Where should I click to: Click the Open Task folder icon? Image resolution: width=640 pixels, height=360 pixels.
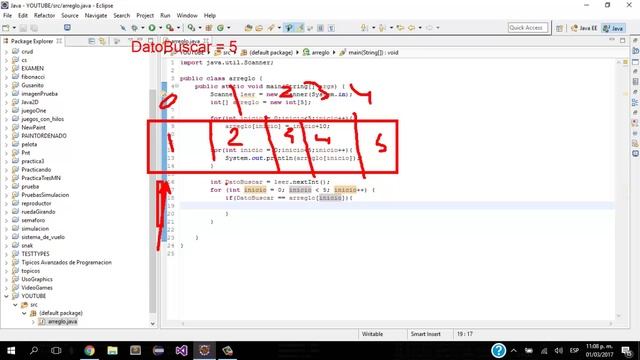click(259, 28)
